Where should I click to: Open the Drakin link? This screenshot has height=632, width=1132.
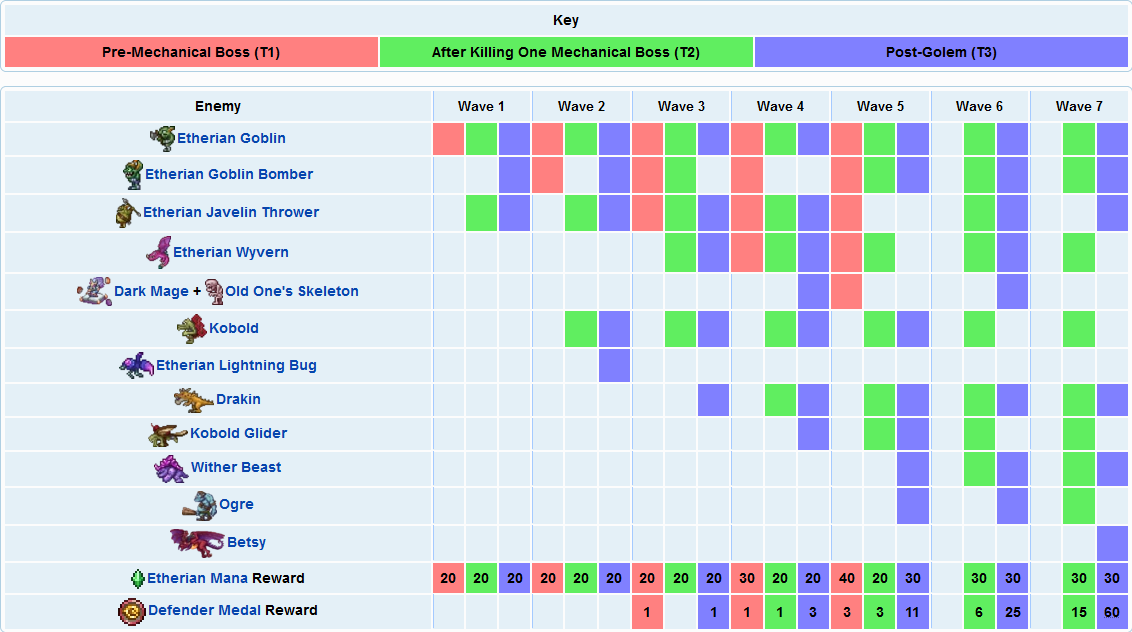tap(238, 399)
